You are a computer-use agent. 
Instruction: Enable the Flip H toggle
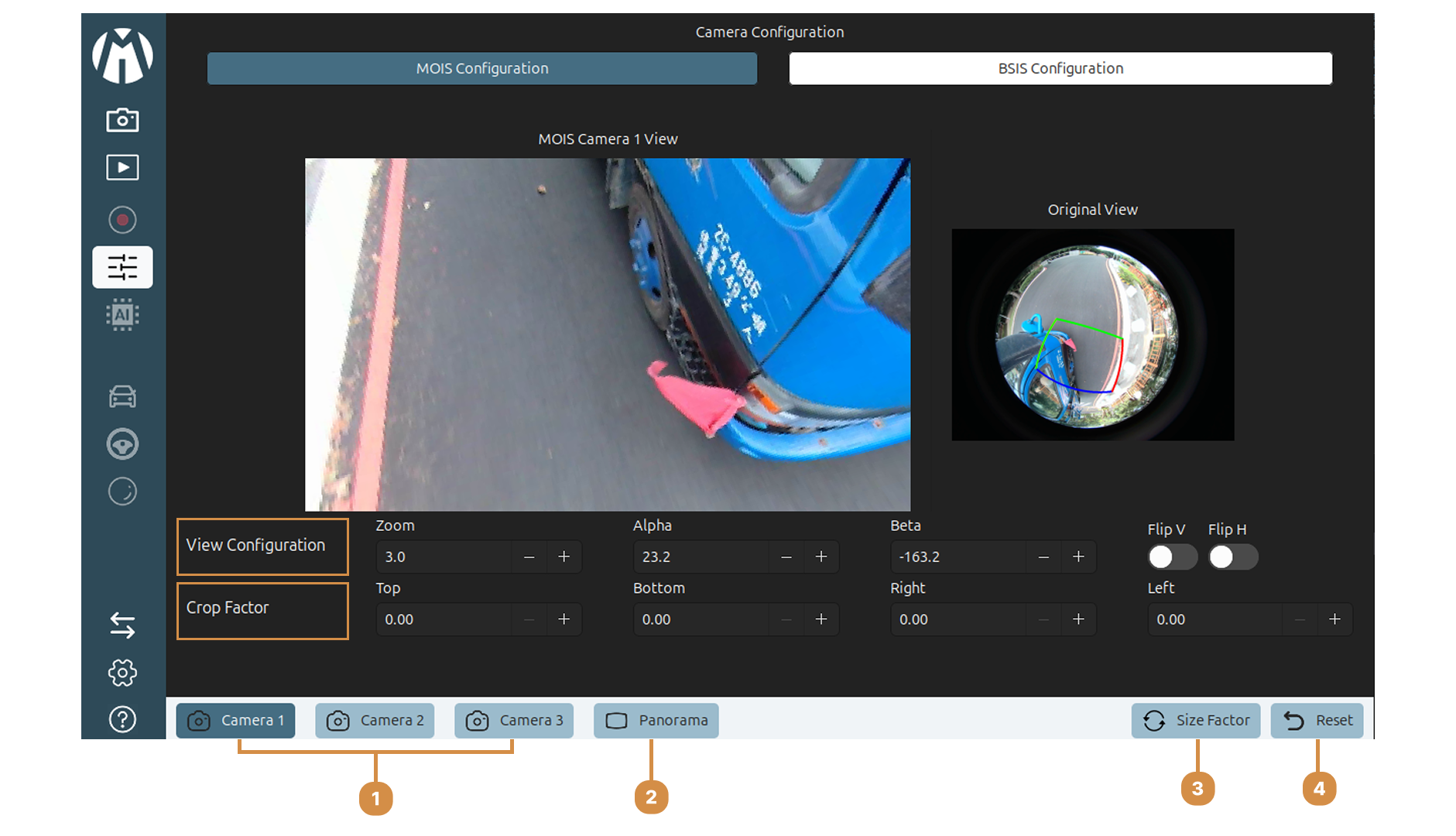tap(1232, 557)
